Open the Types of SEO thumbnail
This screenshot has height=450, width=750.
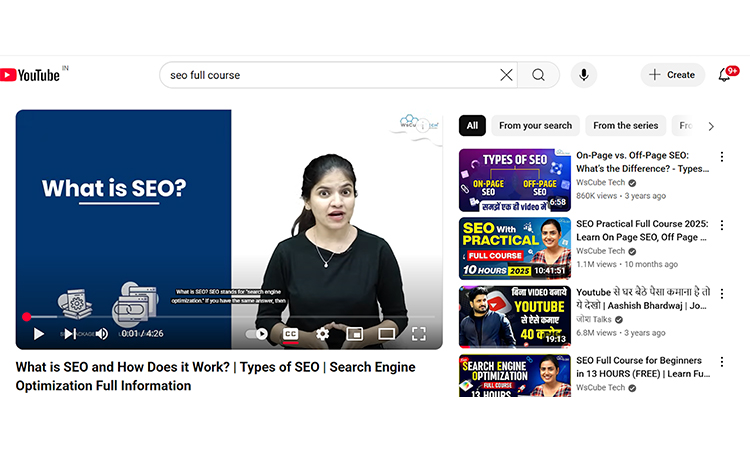click(x=515, y=180)
